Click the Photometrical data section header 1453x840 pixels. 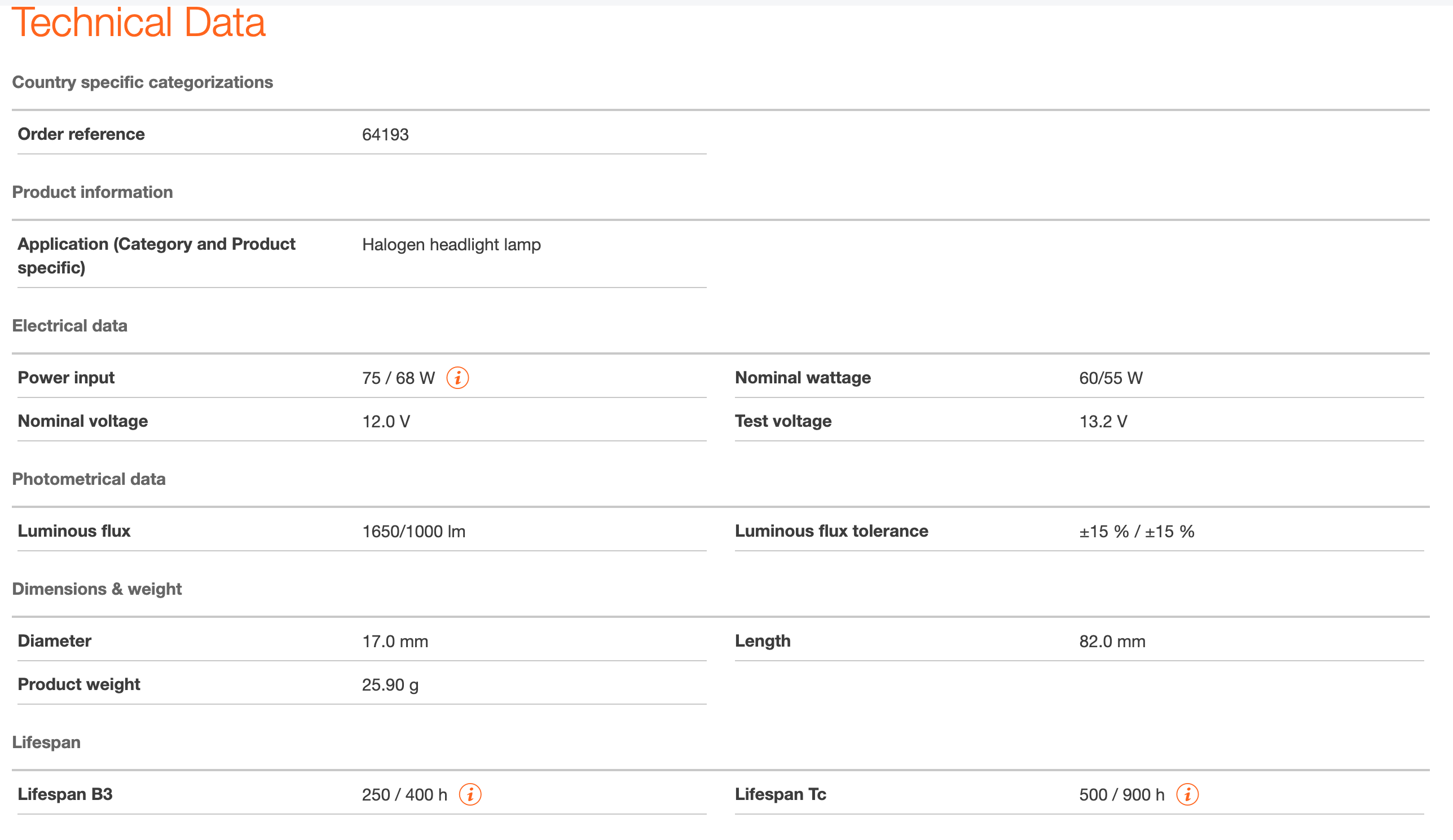click(x=89, y=479)
